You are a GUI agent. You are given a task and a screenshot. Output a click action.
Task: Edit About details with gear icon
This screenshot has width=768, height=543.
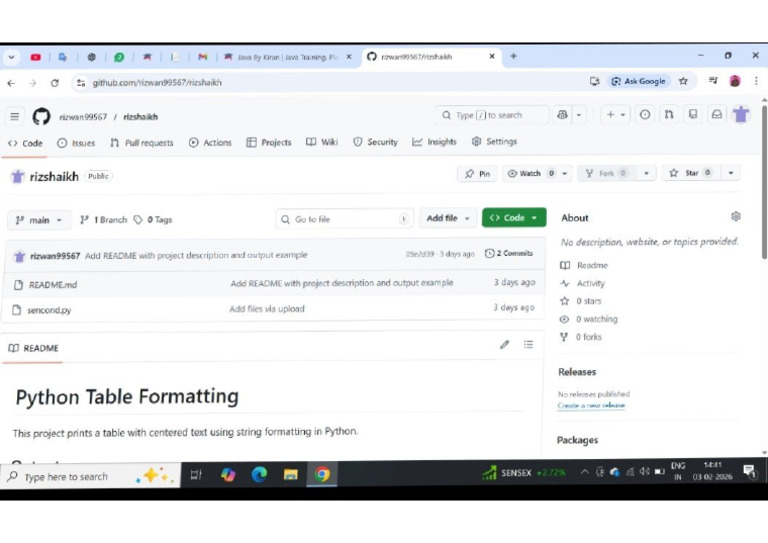pyautogui.click(x=735, y=216)
